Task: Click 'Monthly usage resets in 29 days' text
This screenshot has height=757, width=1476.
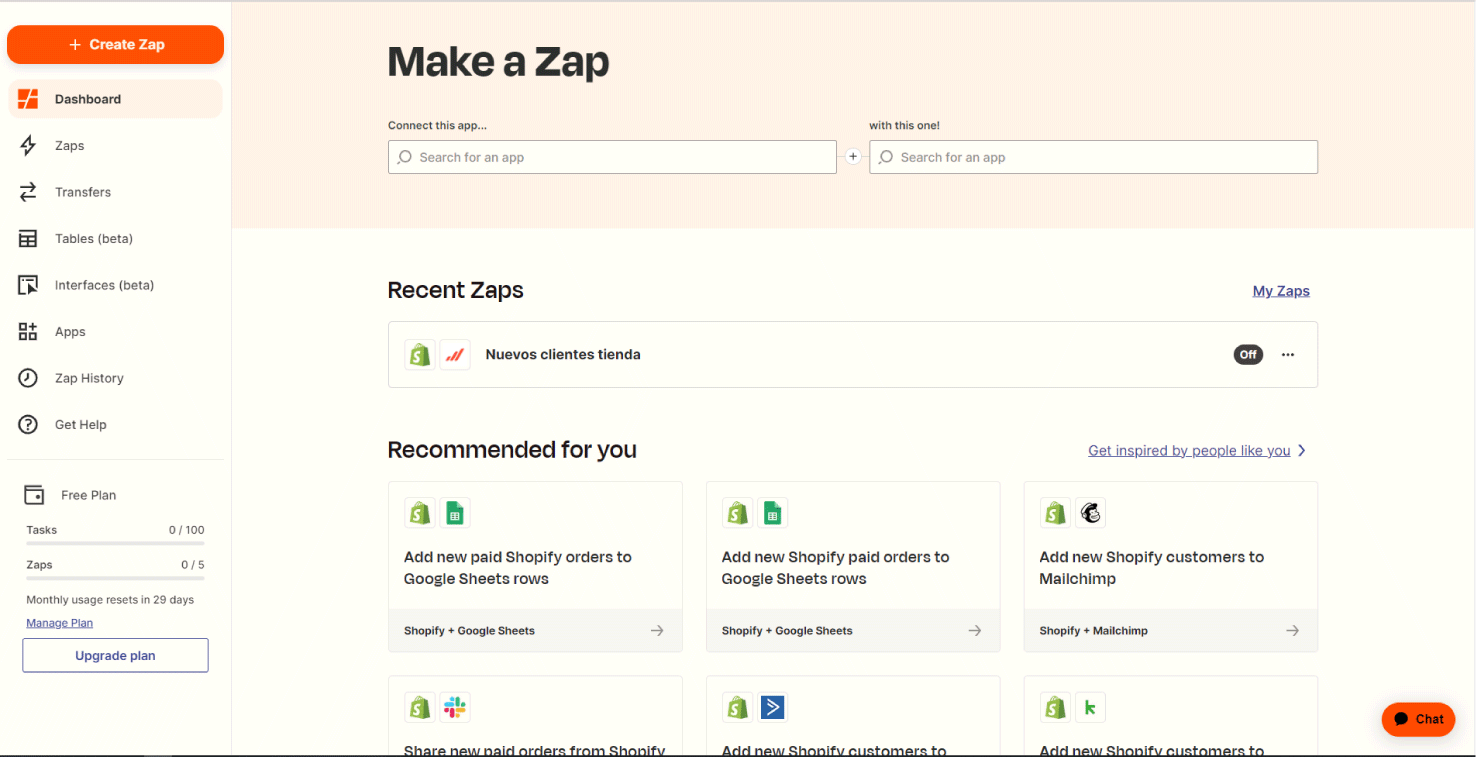Action: [110, 600]
